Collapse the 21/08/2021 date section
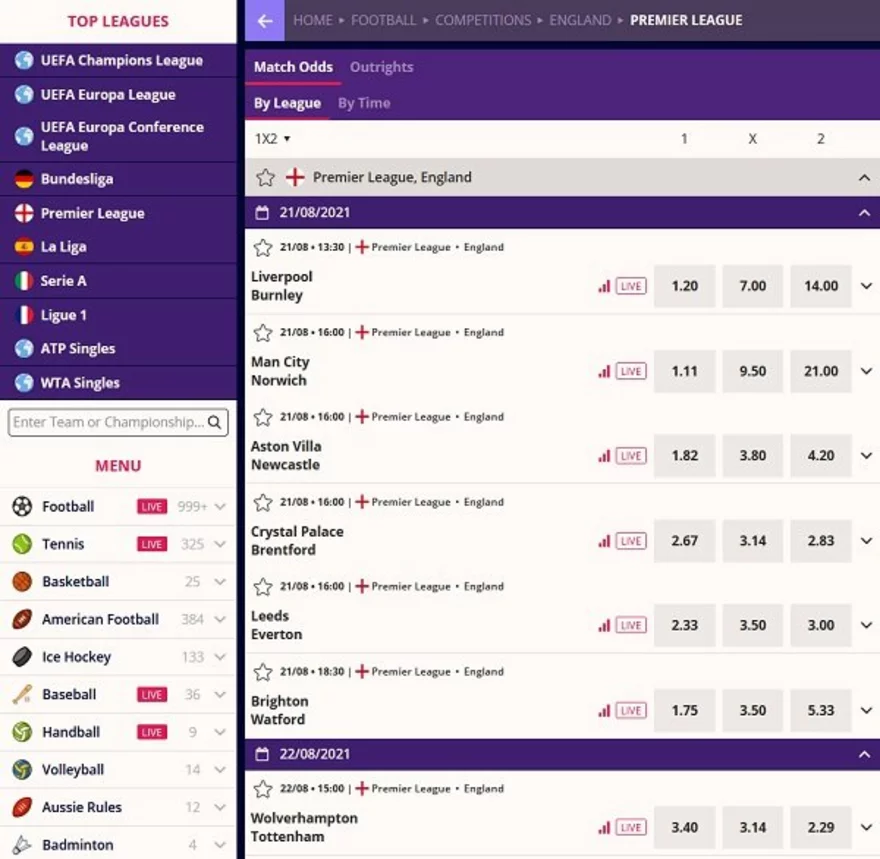The width and height of the screenshot is (880, 859). (x=864, y=213)
